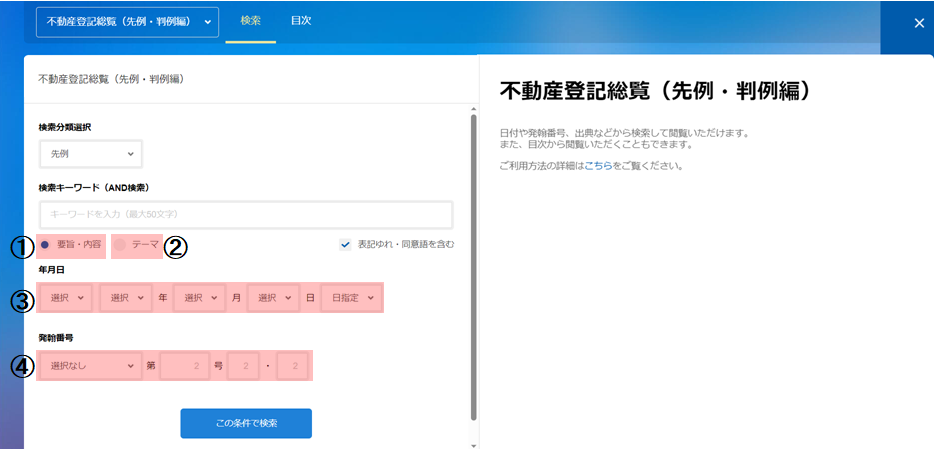Click the search panel scroll down arrow

pos(474,445)
